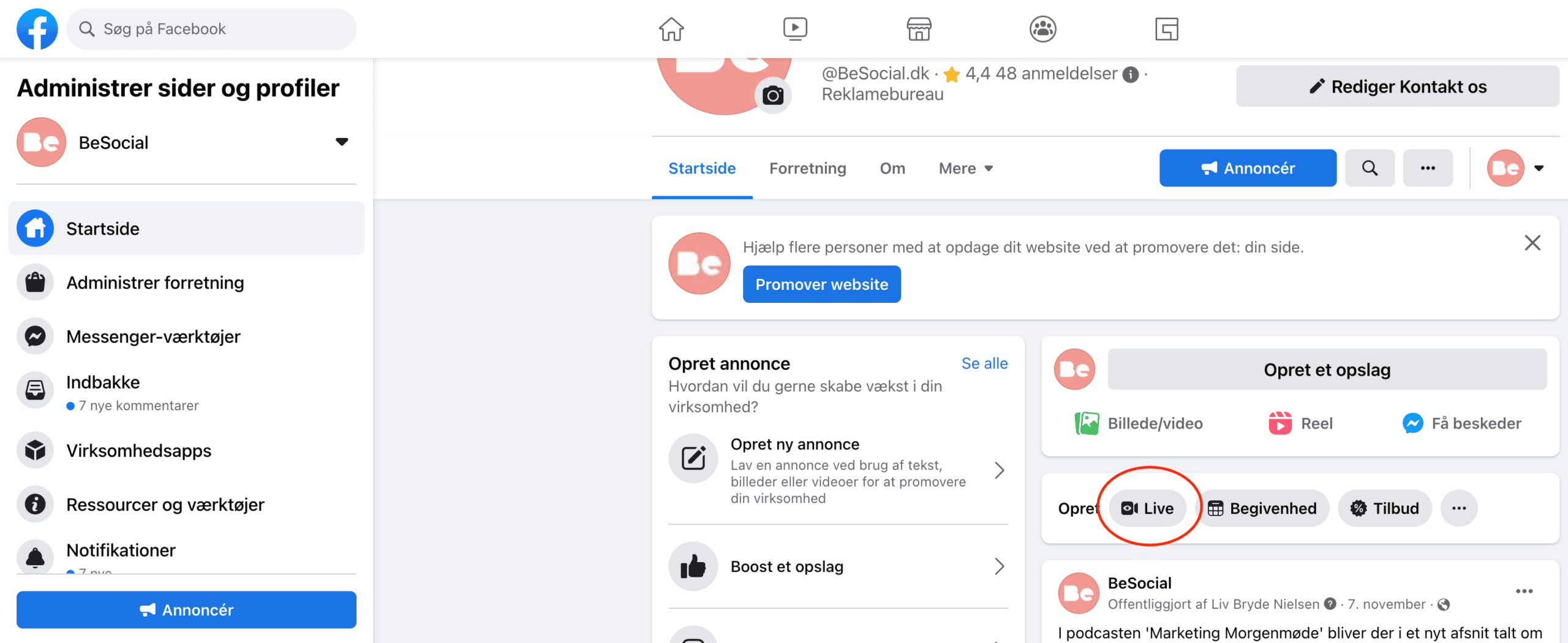Choose Få beskeder post option
Viewport: 1568px width, 643px height.
coord(1461,424)
